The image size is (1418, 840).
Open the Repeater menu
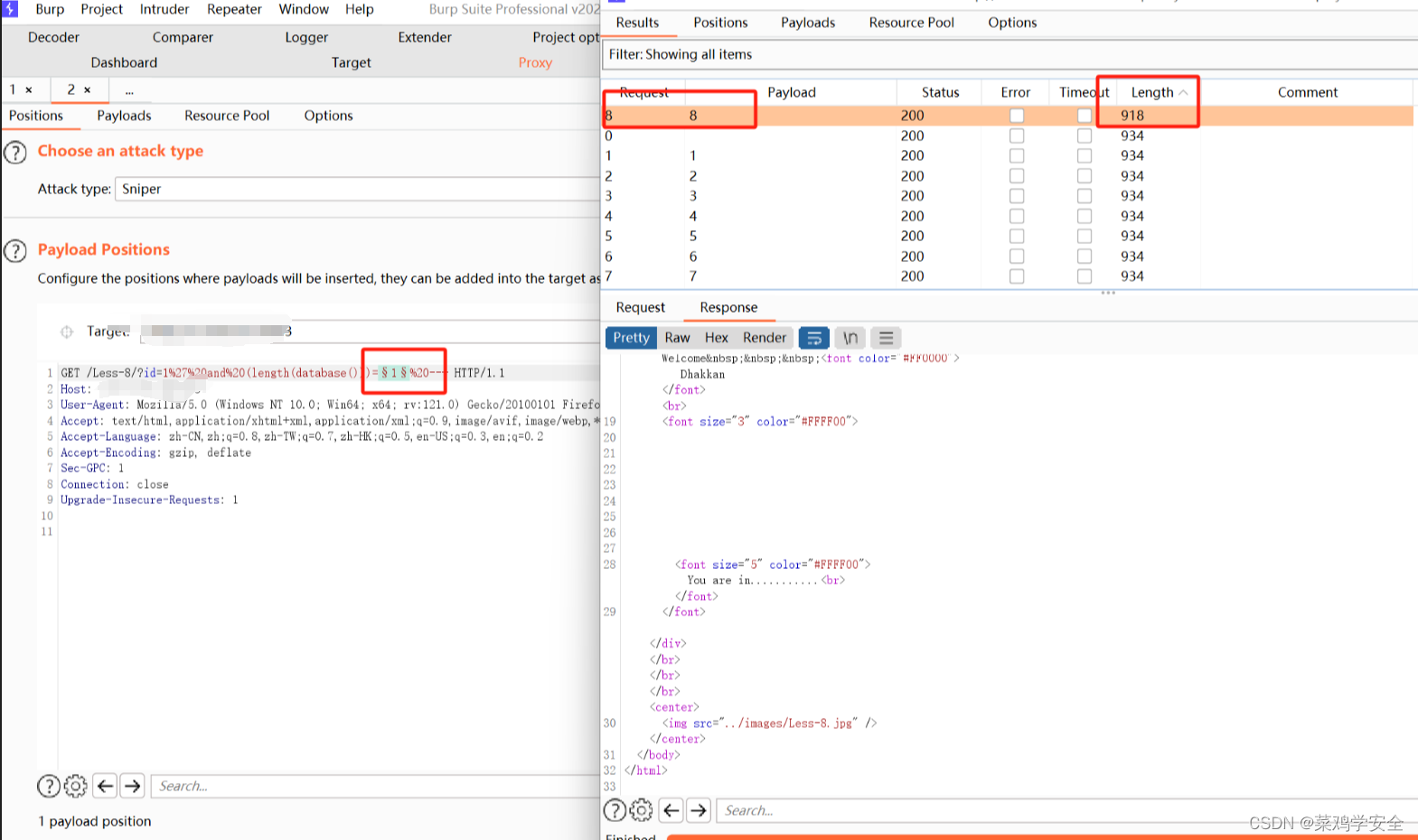click(234, 9)
